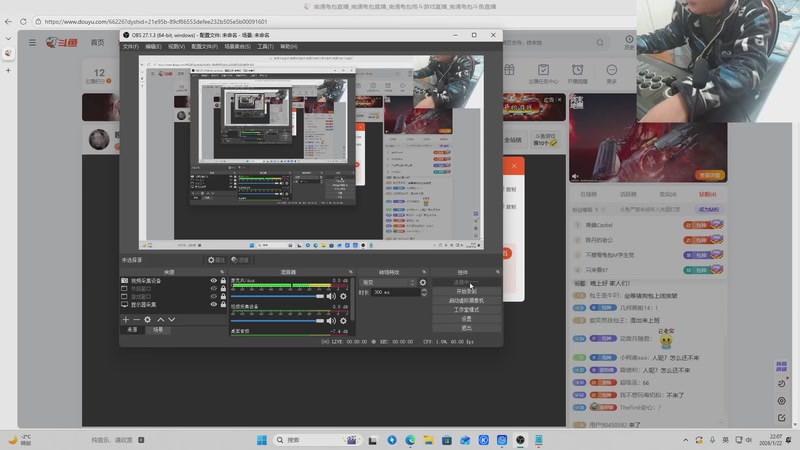Open 主播任务中心 icon
This screenshot has height=450, width=800.
(543, 73)
